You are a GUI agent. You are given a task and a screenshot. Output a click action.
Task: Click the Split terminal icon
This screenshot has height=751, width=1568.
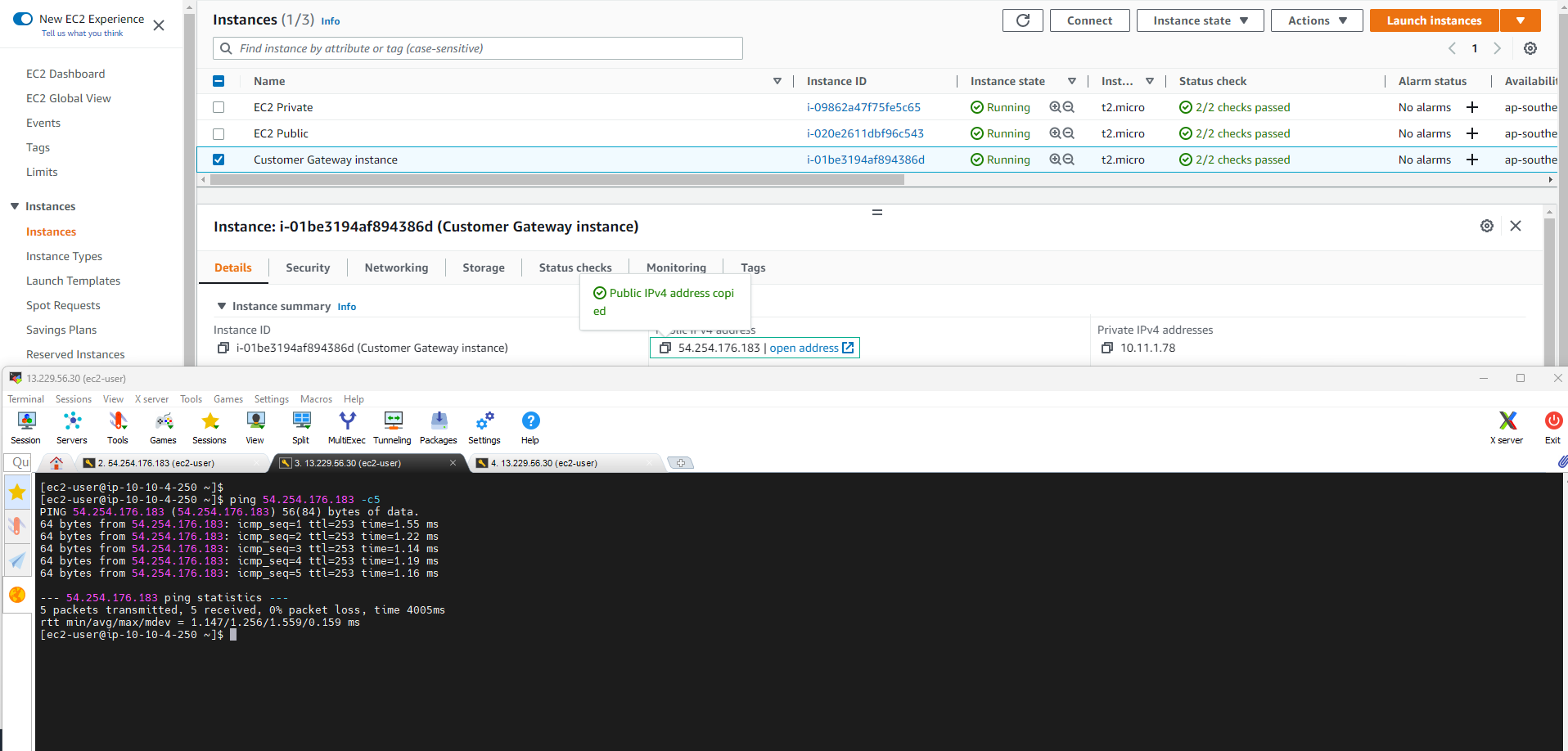301,428
